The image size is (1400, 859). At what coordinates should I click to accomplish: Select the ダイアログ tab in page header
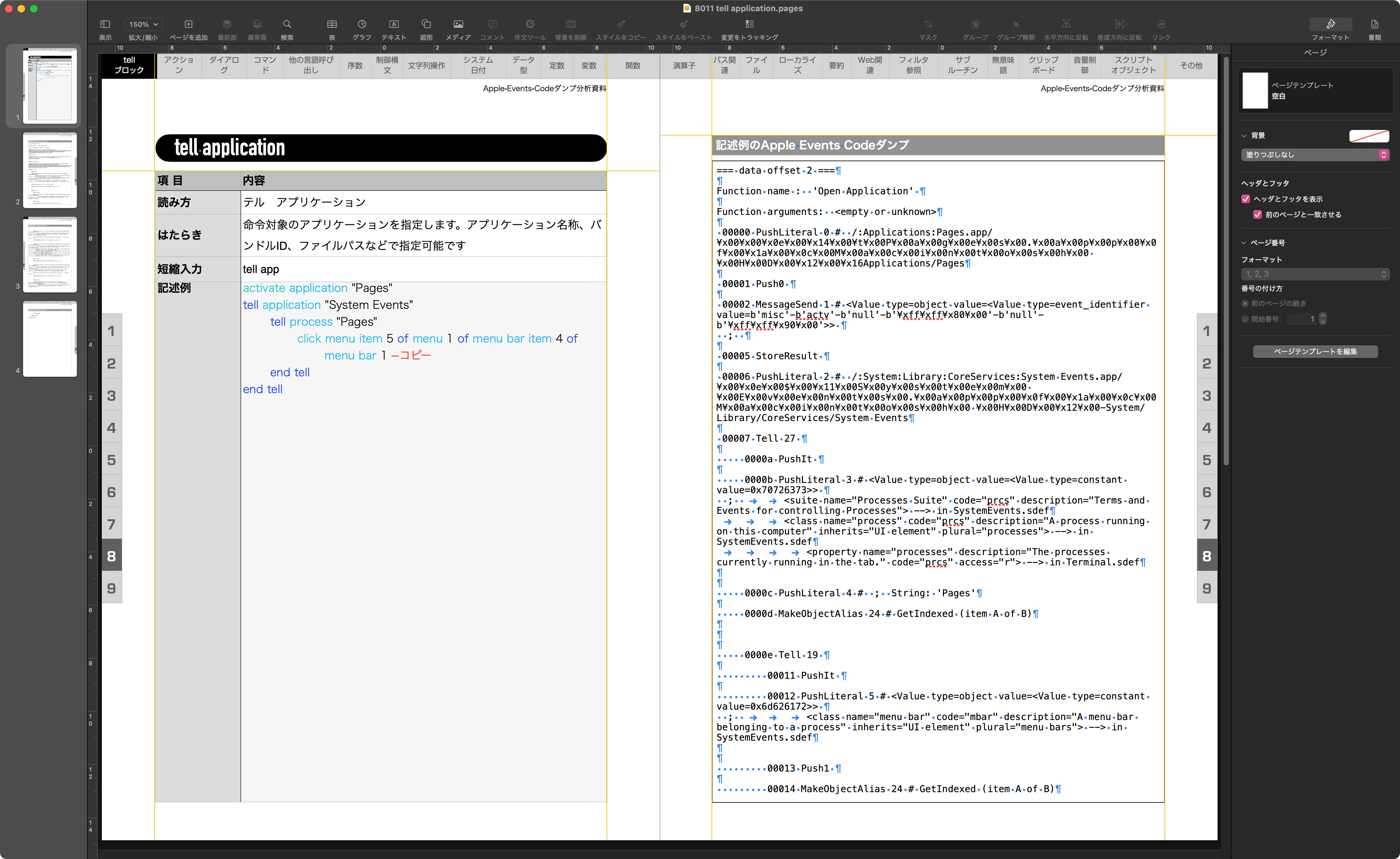tap(224, 65)
